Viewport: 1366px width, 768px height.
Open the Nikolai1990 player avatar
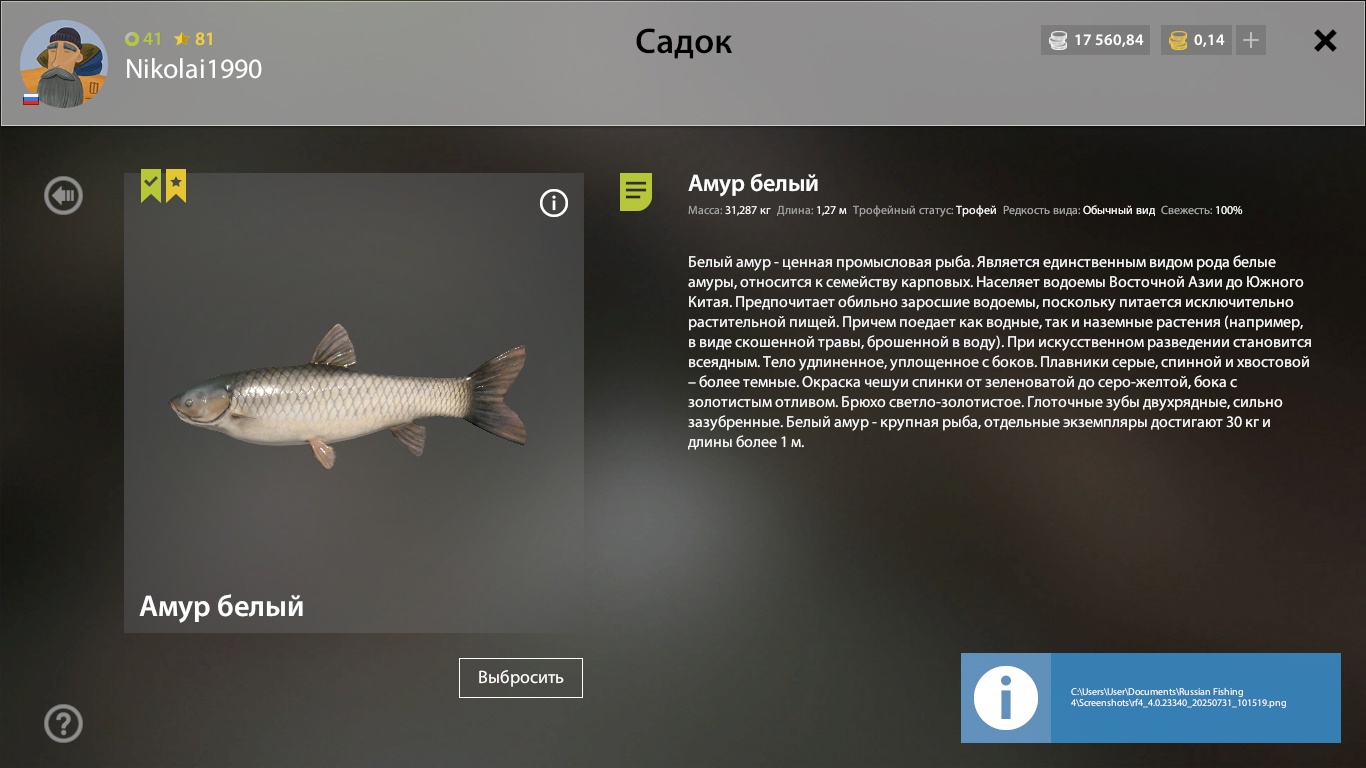pos(64,64)
